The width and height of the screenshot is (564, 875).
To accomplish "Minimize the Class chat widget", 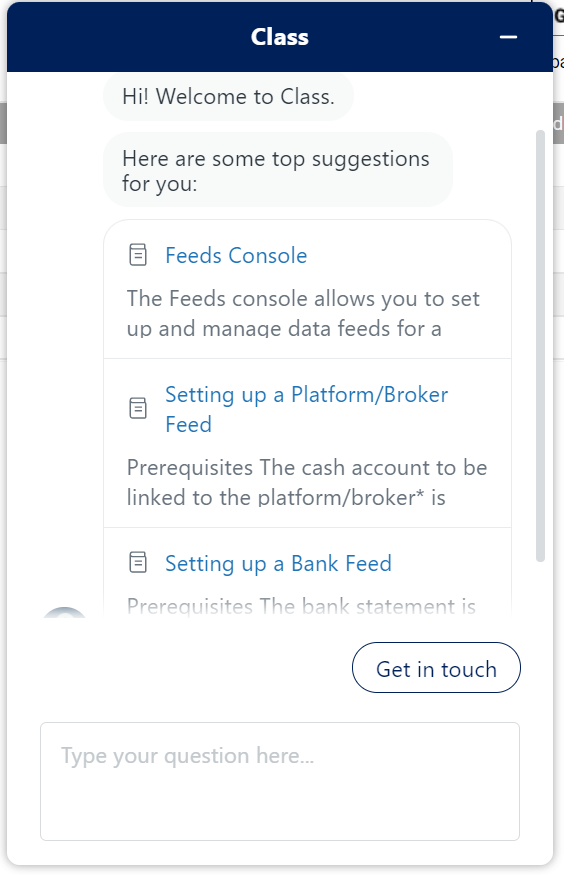I will 508,37.
